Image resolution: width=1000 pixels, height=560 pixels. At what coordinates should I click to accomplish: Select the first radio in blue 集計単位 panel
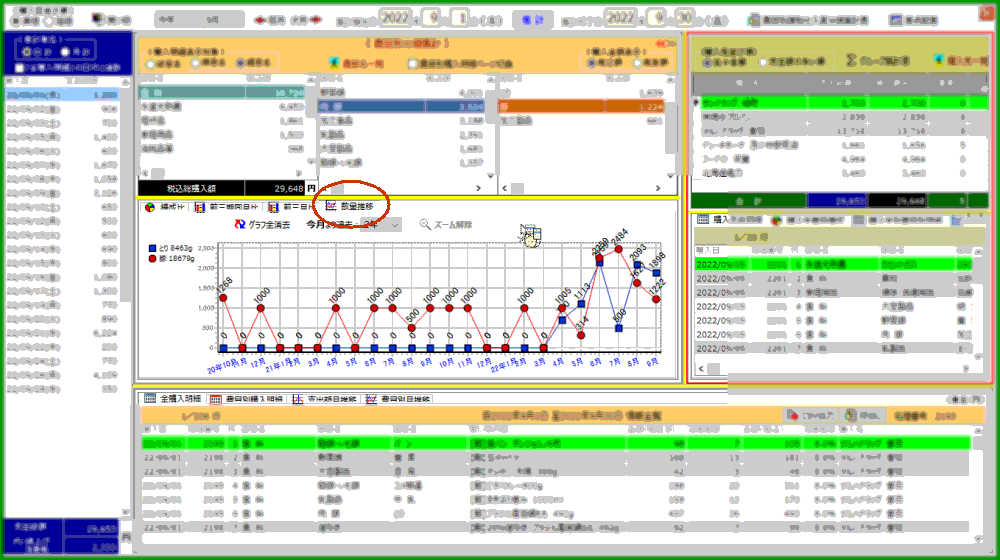27,52
